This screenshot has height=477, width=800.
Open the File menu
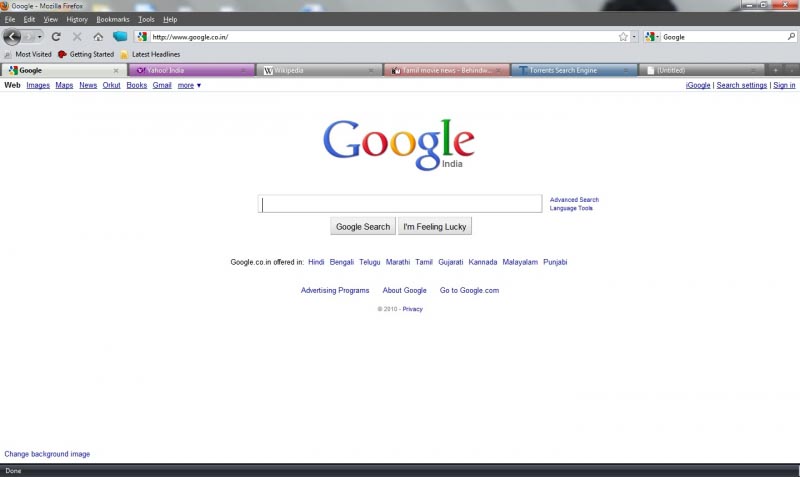pyautogui.click(x=10, y=19)
